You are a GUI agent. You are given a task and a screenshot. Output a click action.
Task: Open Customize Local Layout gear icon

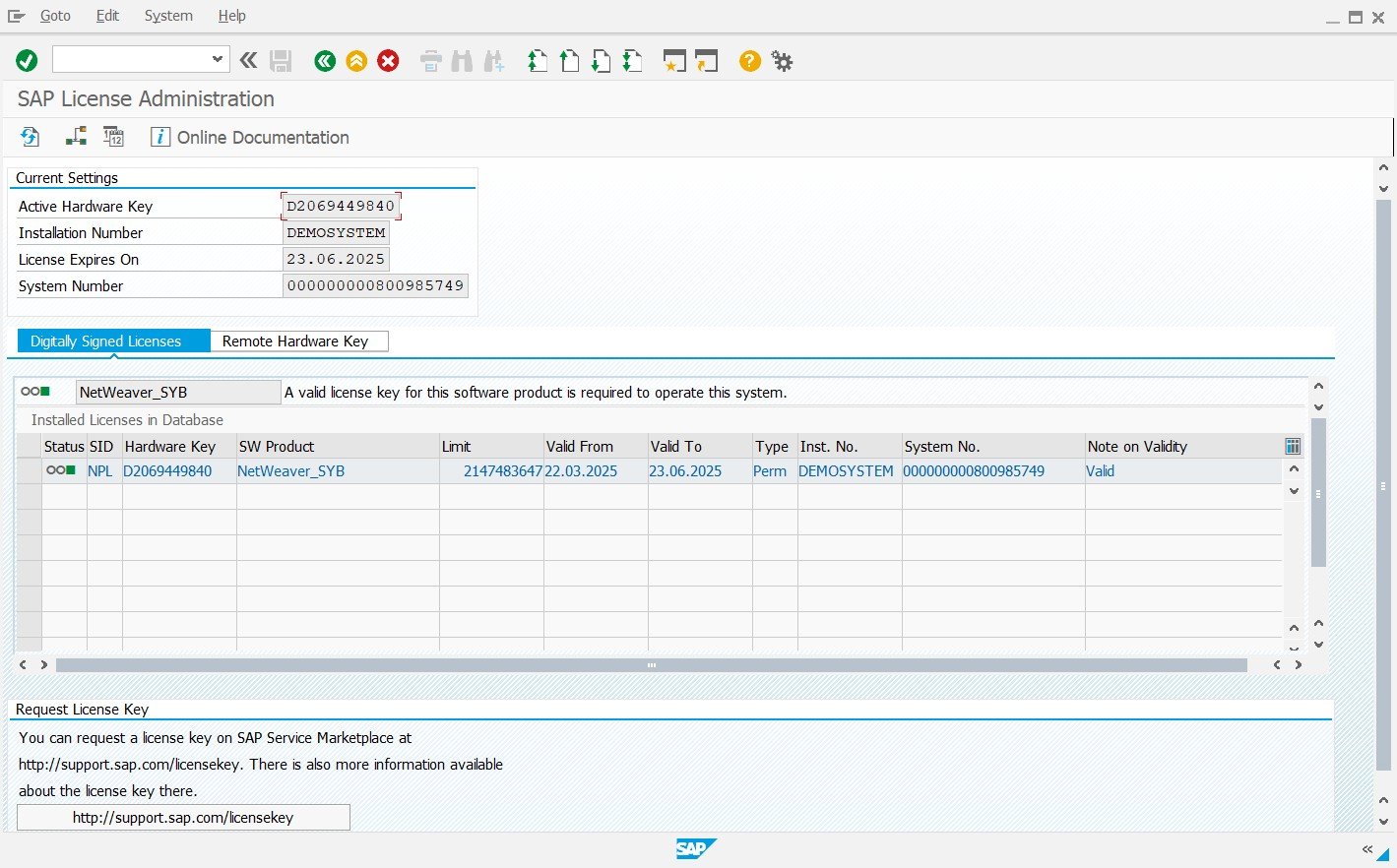coord(782,61)
